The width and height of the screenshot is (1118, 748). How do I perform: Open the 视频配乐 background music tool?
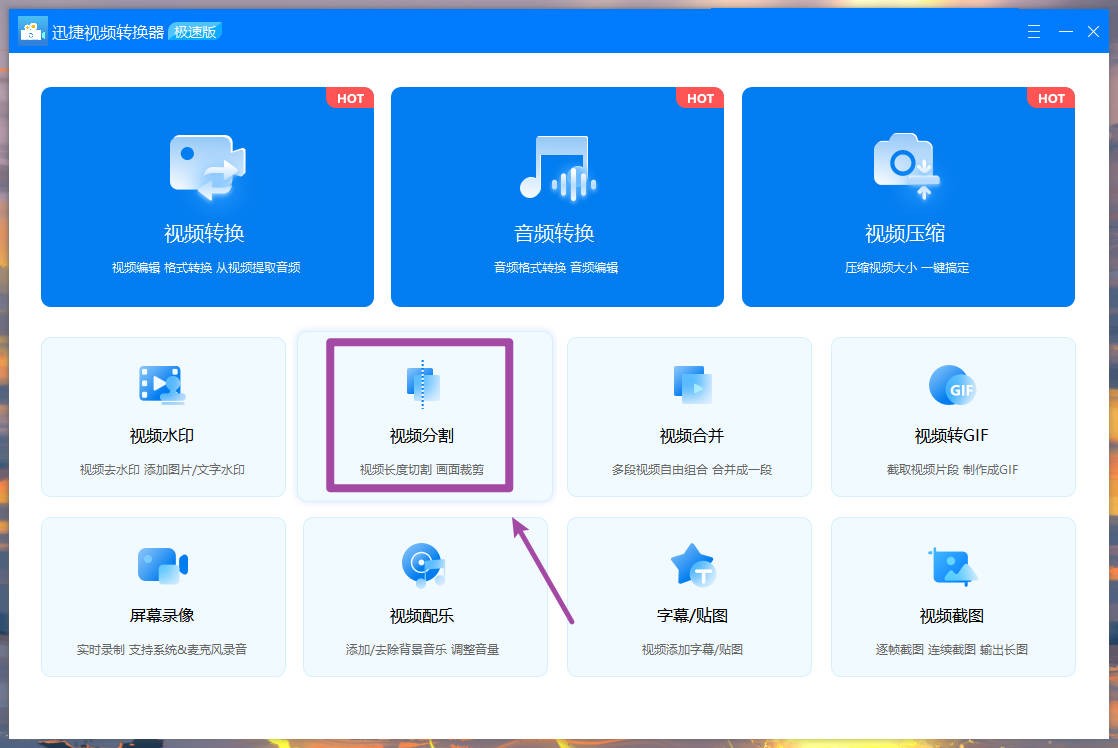coord(424,597)
